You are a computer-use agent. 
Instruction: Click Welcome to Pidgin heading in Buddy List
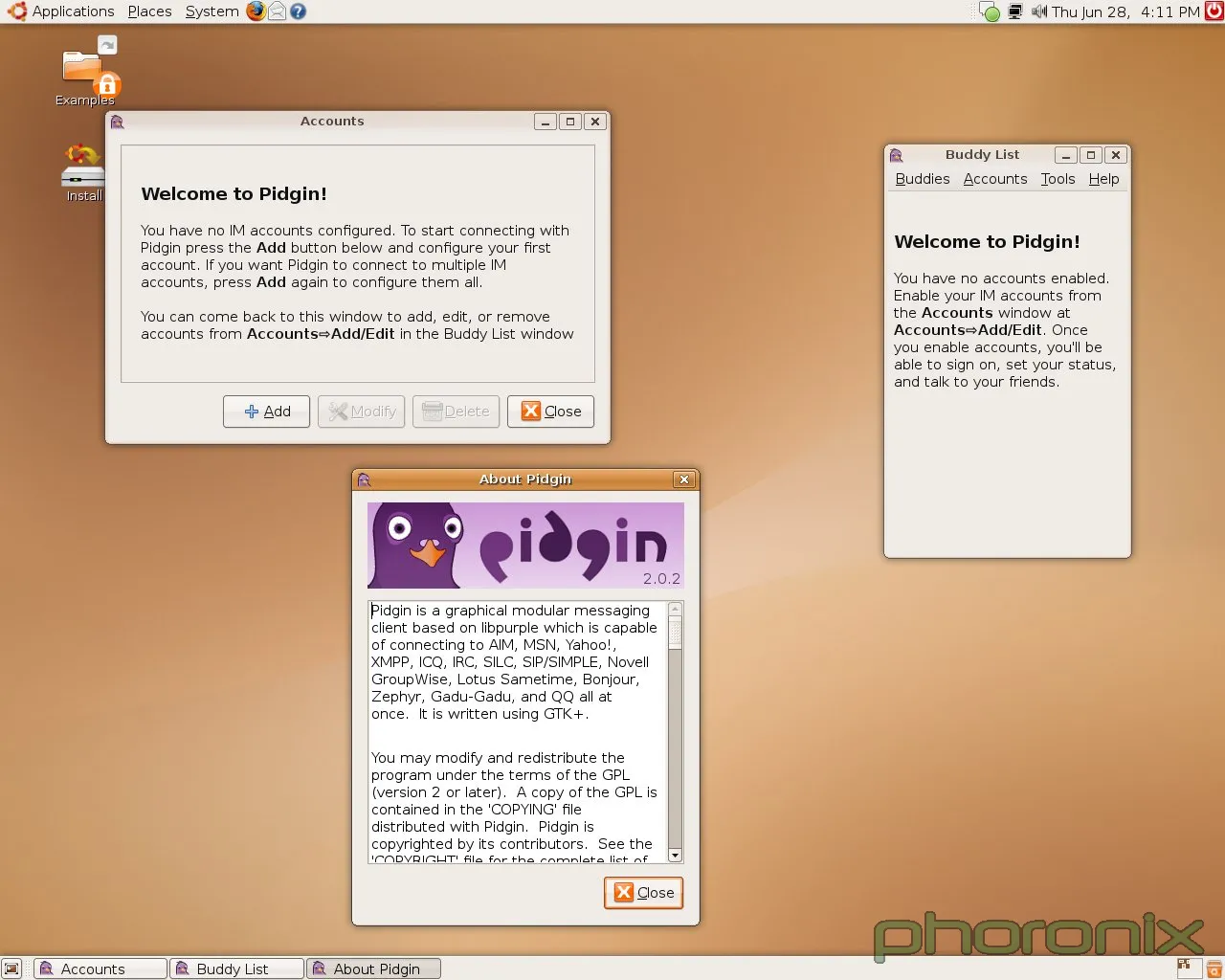click(x=987, y=242)
